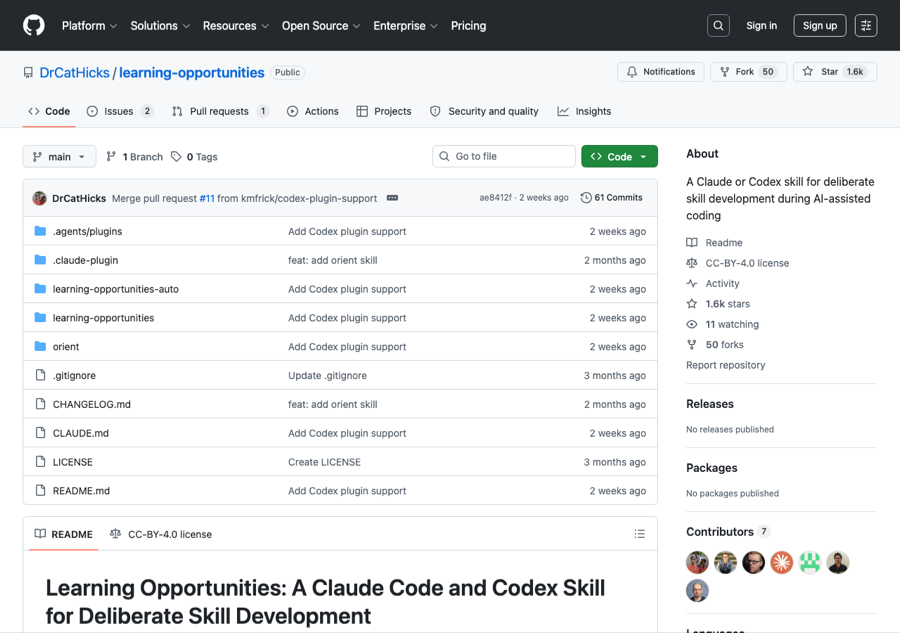The height and width of the screenshot is (633, 900).
Task: Open the GitHub home logo
Action: pyautogui.click(x=34, y=25)
